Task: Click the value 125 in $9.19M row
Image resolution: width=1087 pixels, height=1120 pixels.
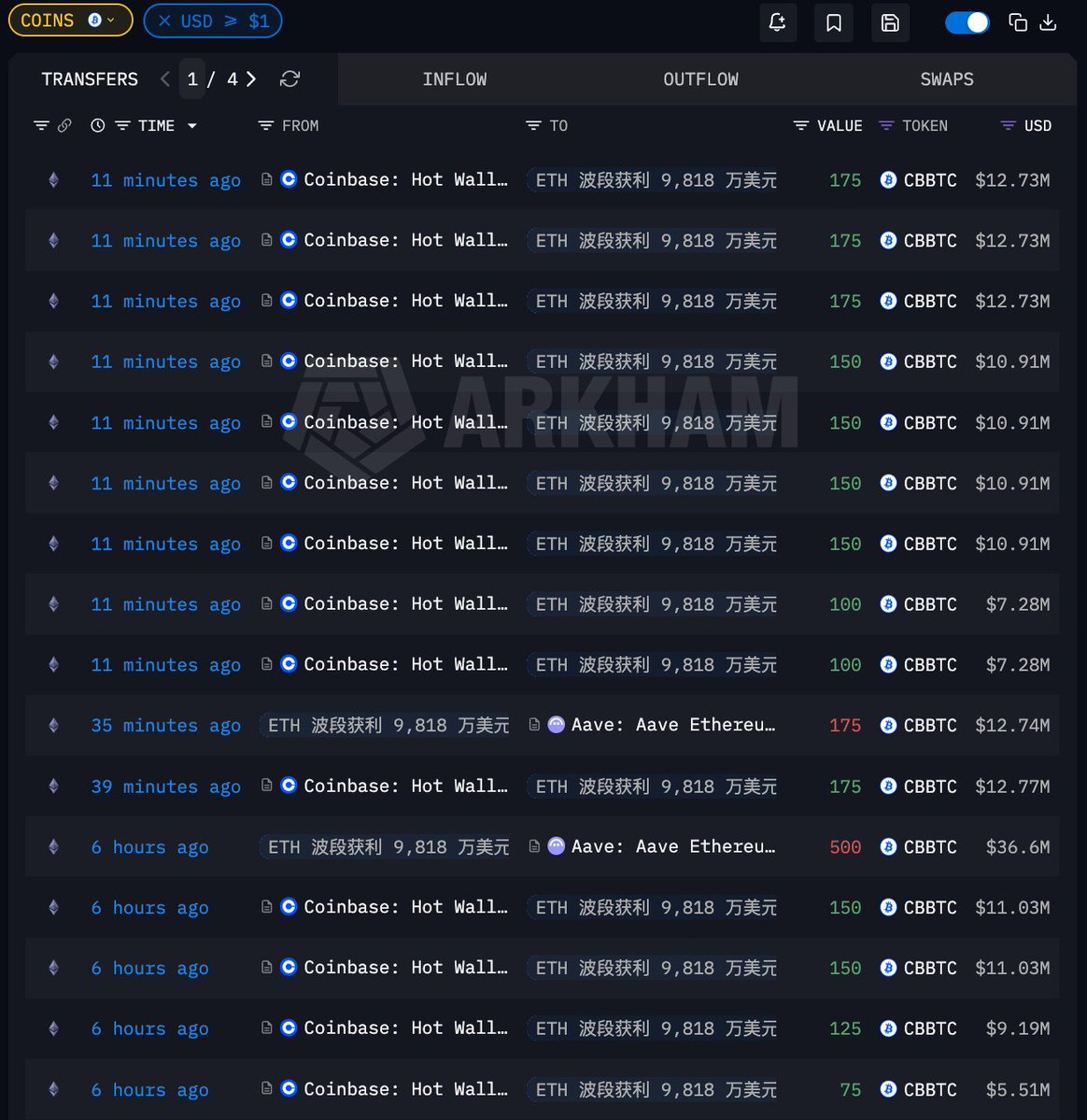Action: 845,1028
